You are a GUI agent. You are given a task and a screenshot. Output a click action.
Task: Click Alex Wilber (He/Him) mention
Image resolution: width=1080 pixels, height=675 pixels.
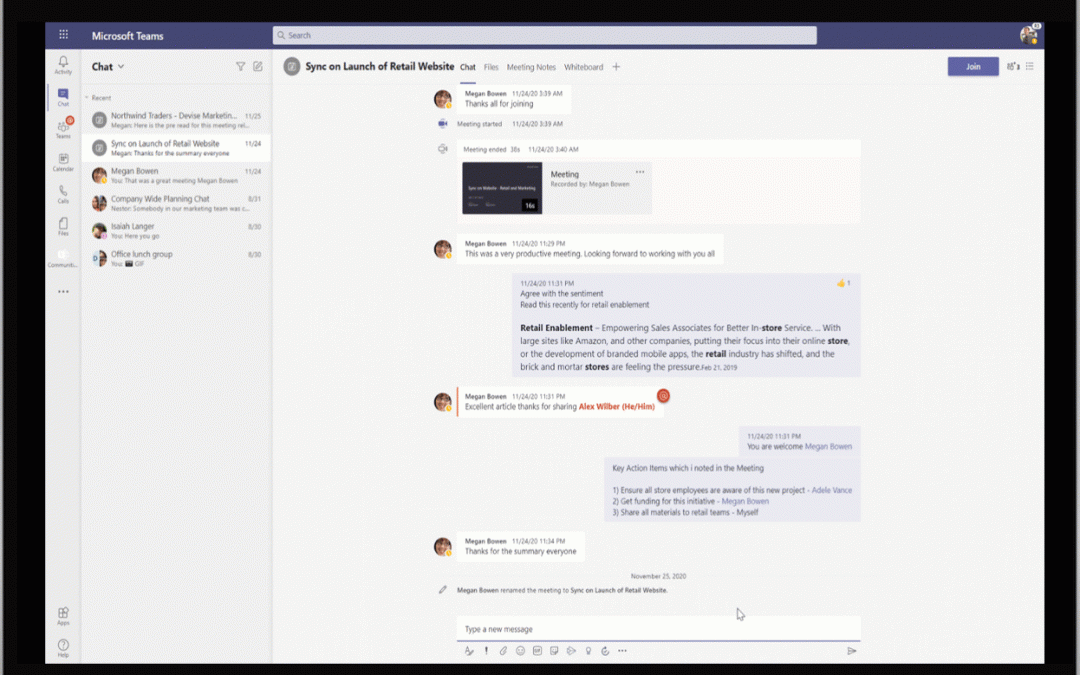616,406
